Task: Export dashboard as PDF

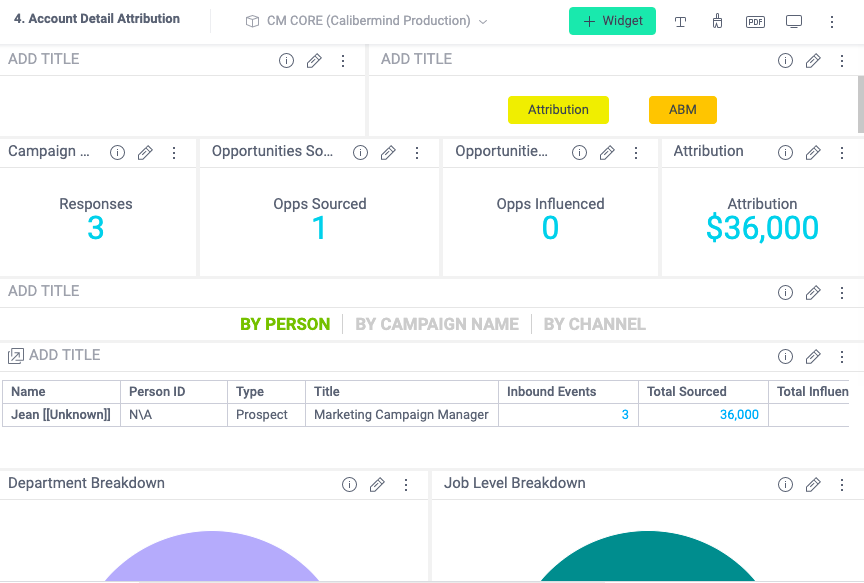Action: pos(755,21)
